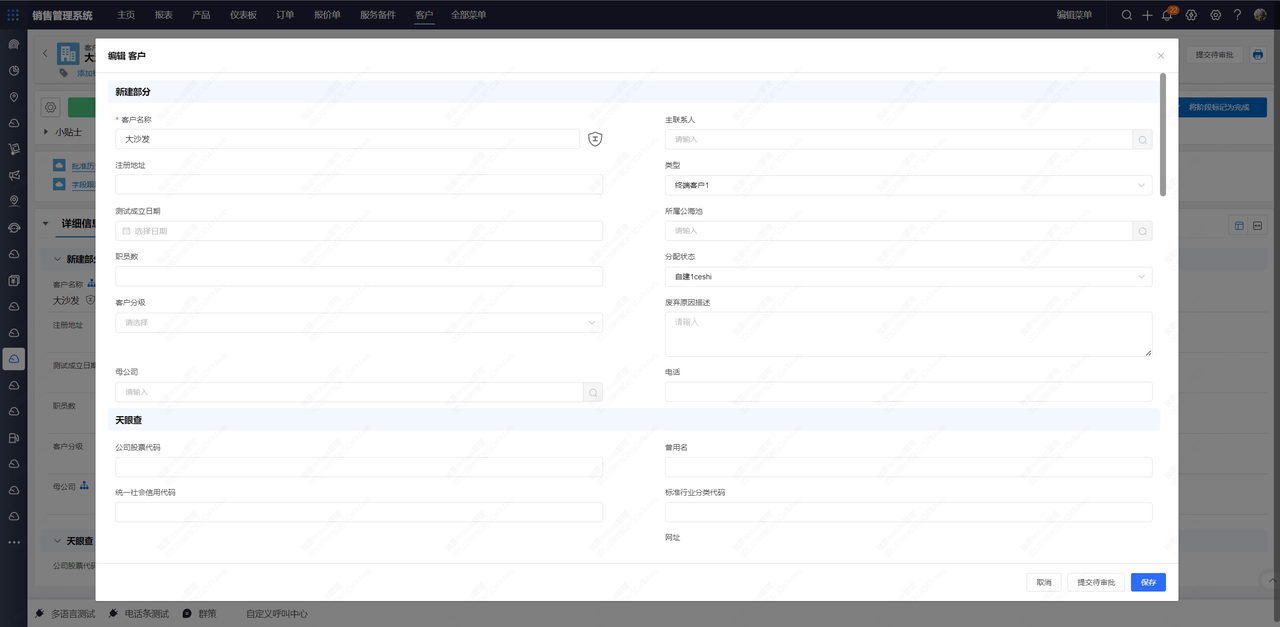The height and width of the screenshot is (627, 1280).
Task: Click the search icon in 主联系人 field
Action: click(1142, 140)
